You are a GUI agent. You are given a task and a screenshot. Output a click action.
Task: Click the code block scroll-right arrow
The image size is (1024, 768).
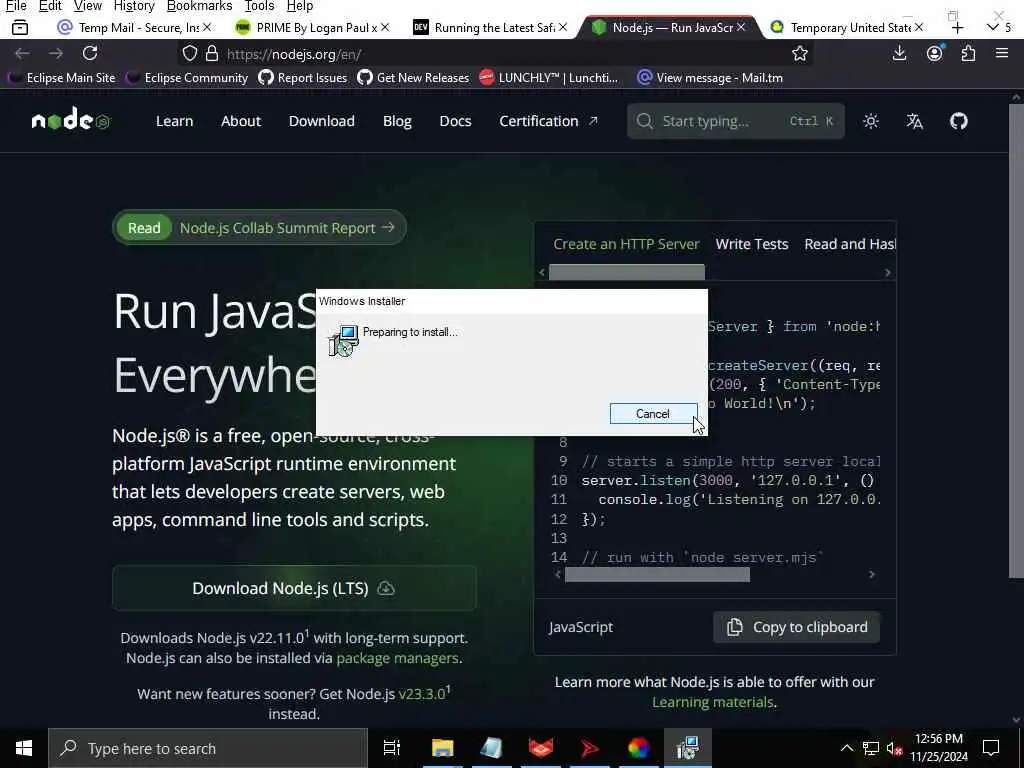(872, 574)
